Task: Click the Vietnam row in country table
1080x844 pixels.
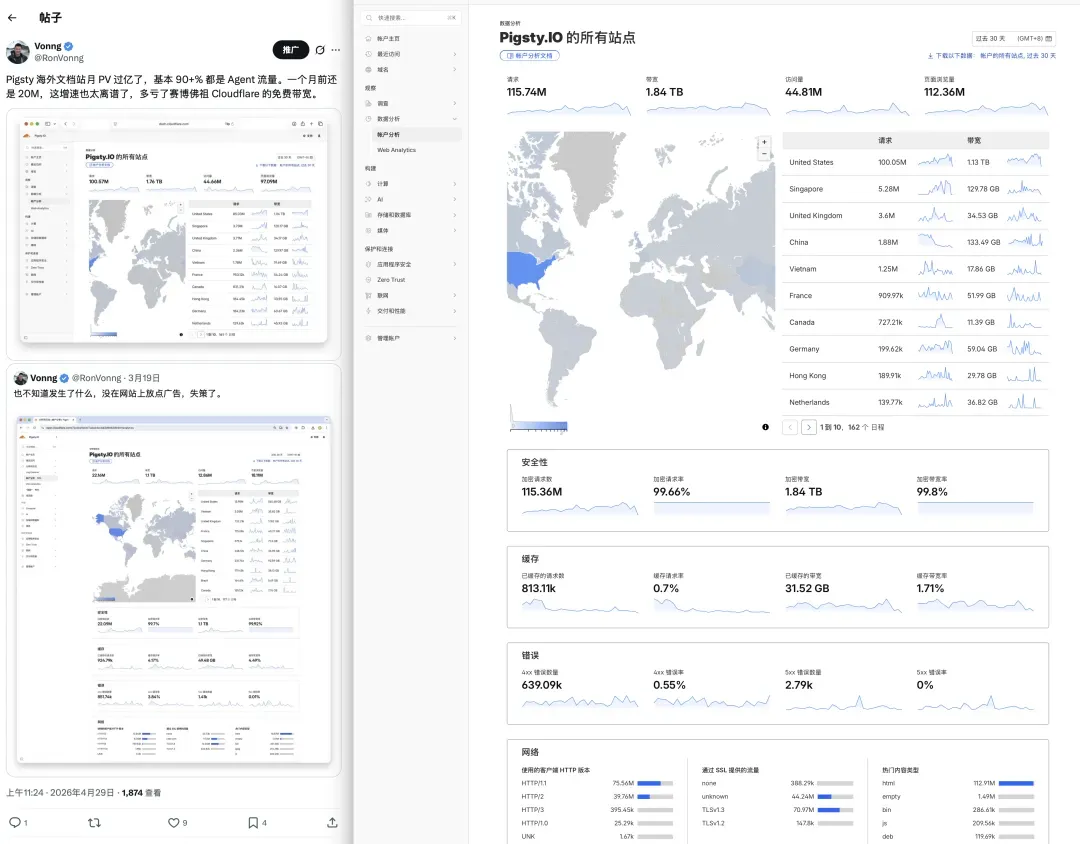Action: coord(915,269)
